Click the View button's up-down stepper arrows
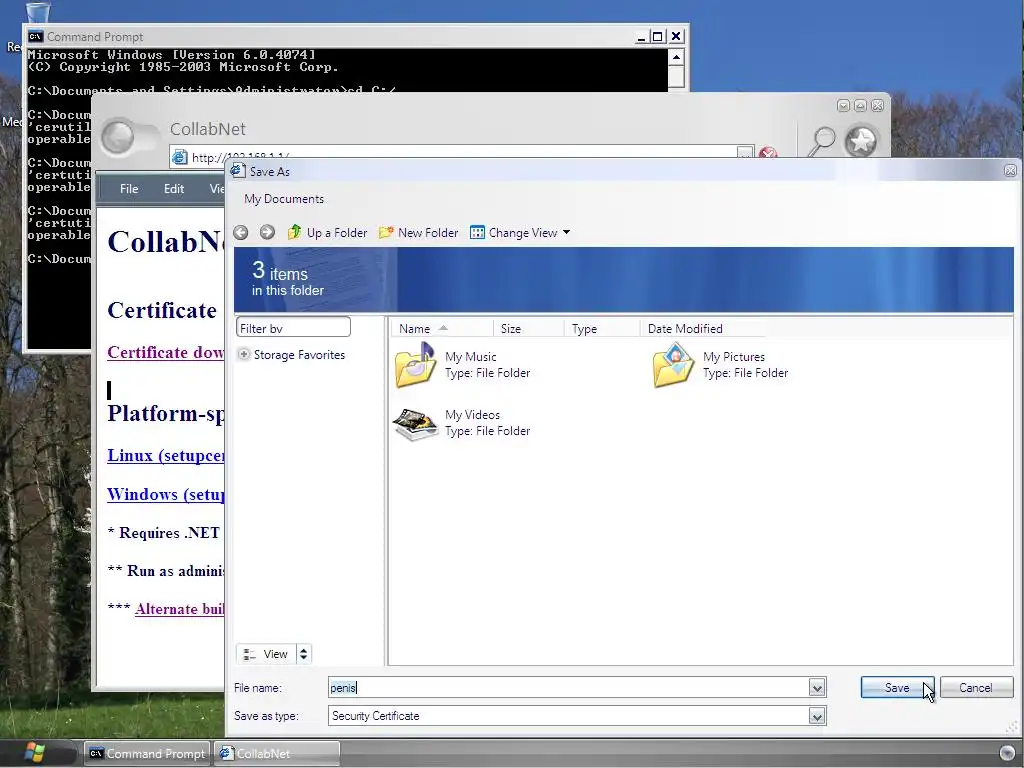 click(x=304, y=654)
